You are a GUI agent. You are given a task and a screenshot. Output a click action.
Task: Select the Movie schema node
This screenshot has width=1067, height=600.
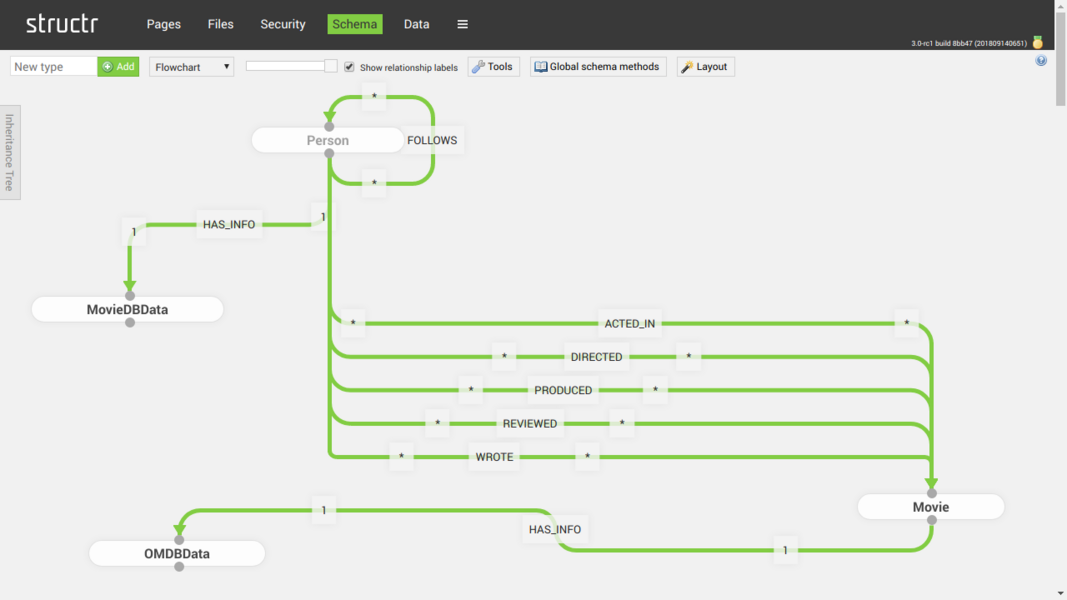click(930, 507)
